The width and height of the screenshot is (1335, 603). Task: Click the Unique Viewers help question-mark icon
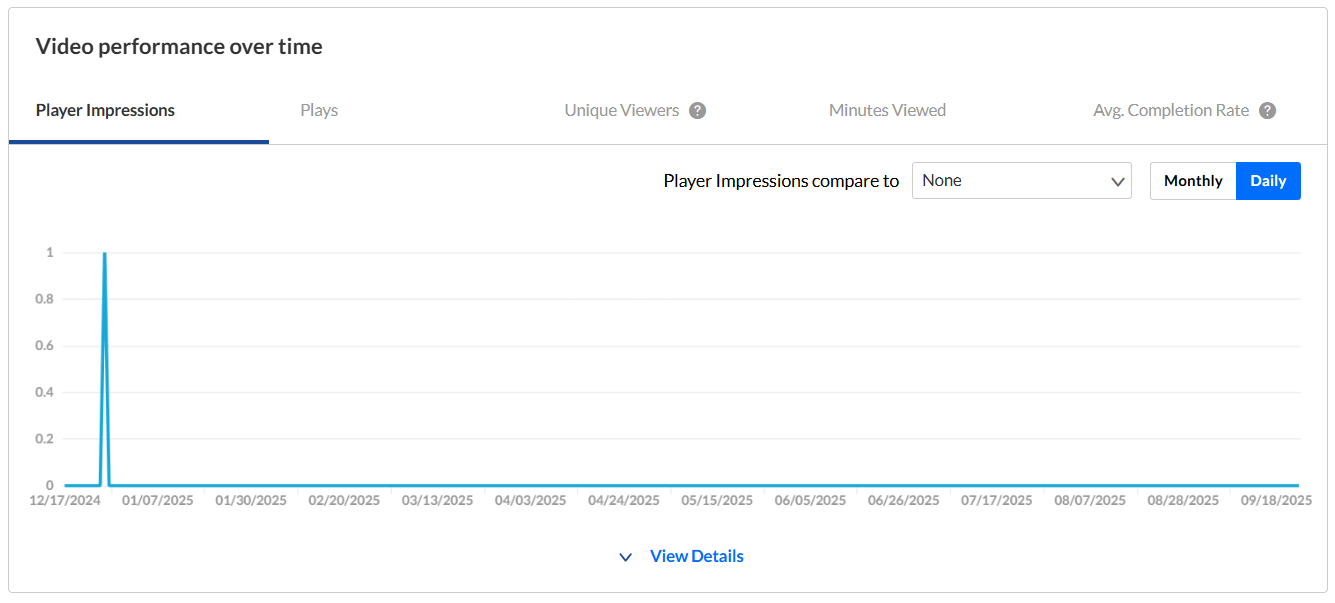pyautogui.click(x=698, y=111)
